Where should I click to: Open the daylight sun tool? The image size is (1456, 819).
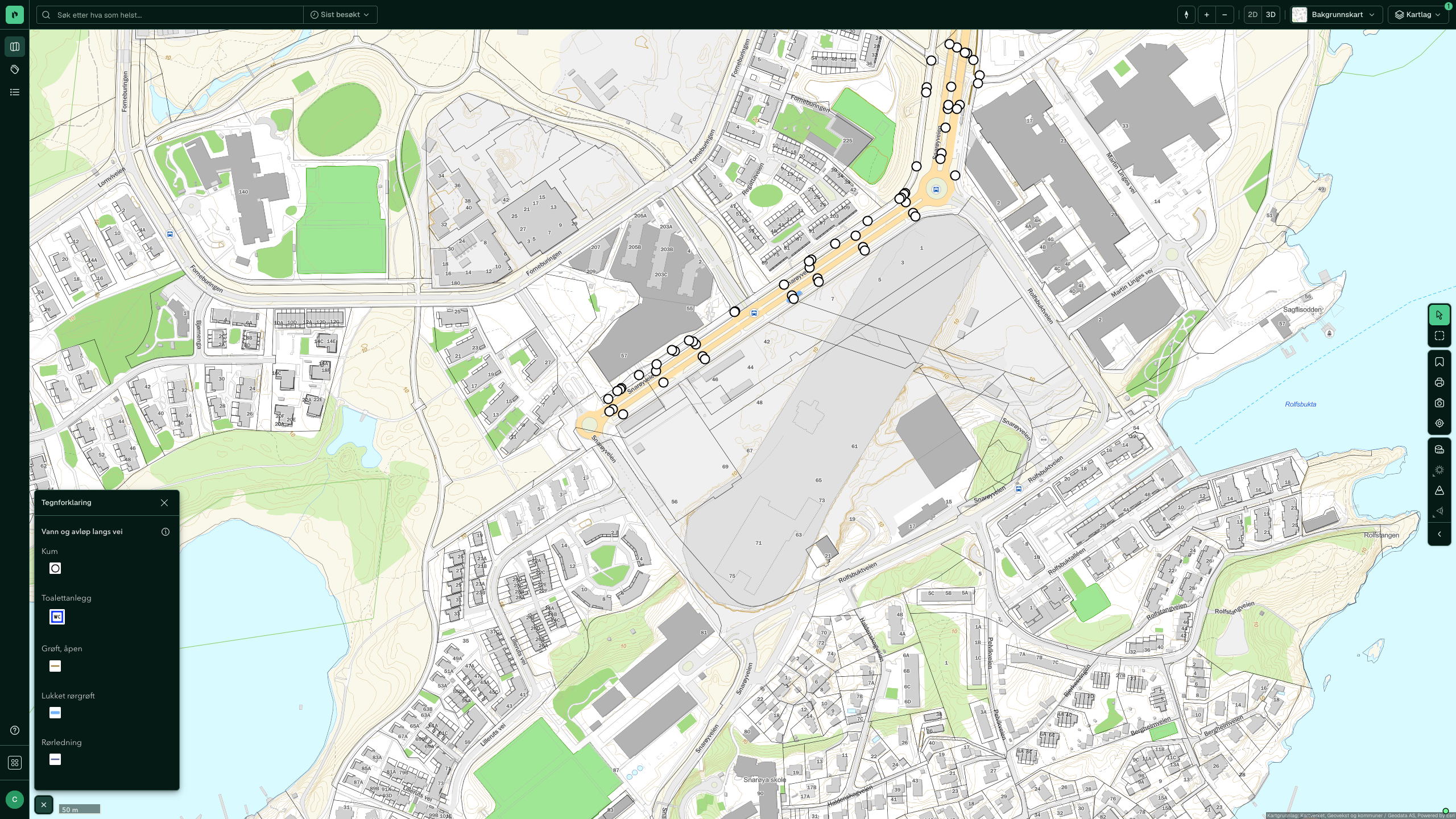[1440, 470]
